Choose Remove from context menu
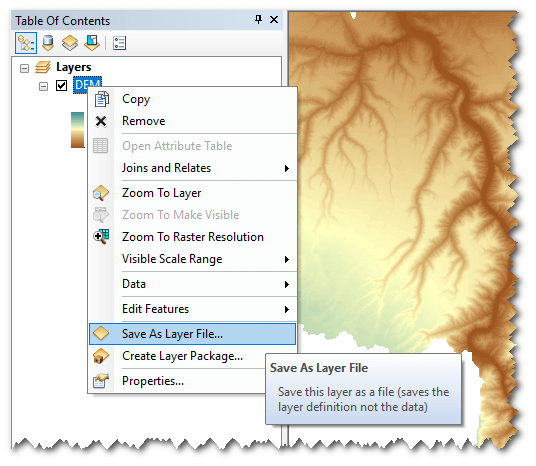 (x=192, y=121)
